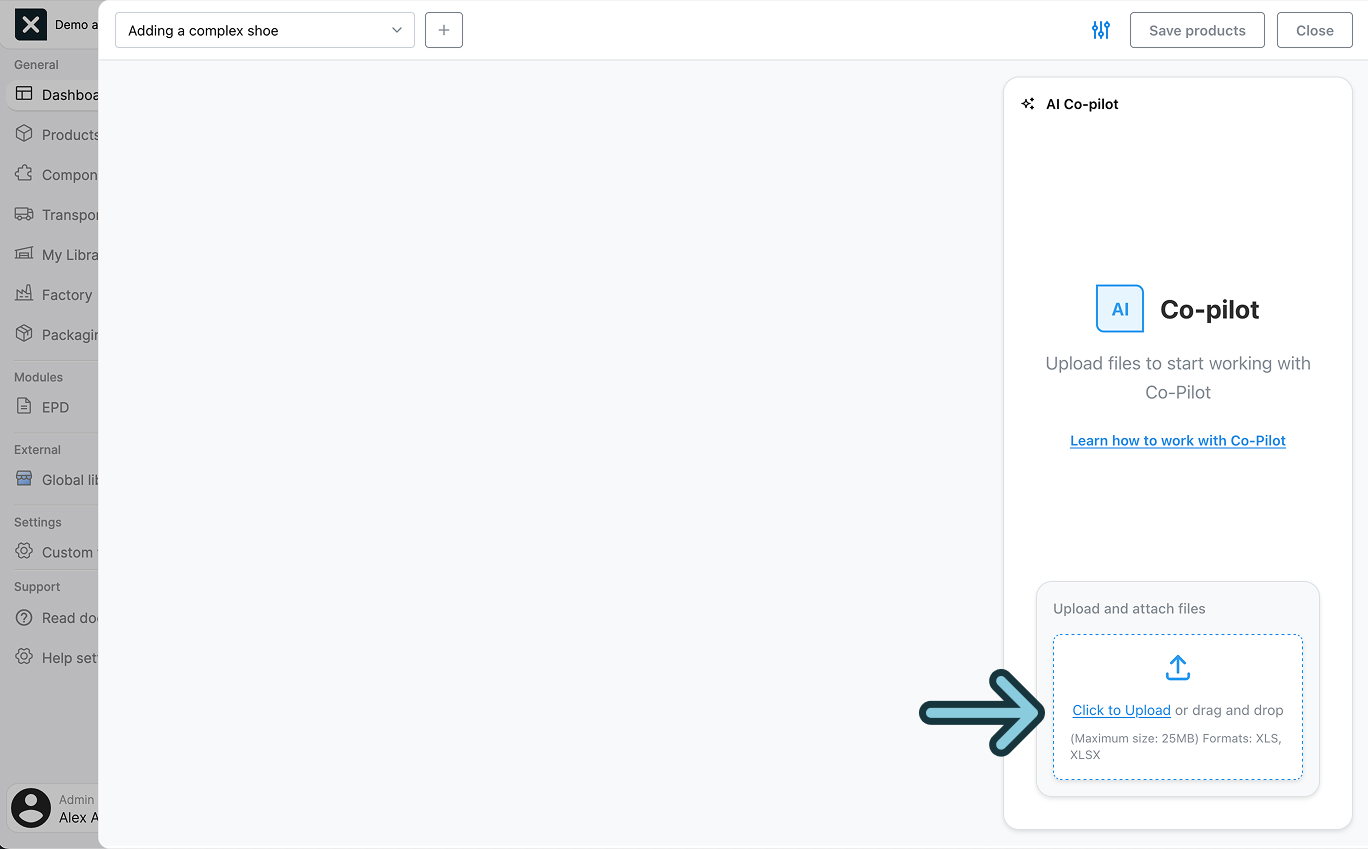Click the upload arrow icon in drop zone

(x=1177, y=667)
